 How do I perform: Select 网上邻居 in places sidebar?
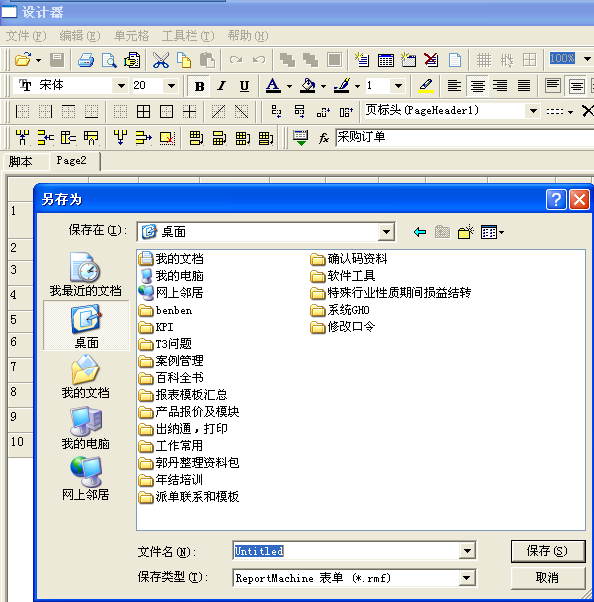pos(86,478)
